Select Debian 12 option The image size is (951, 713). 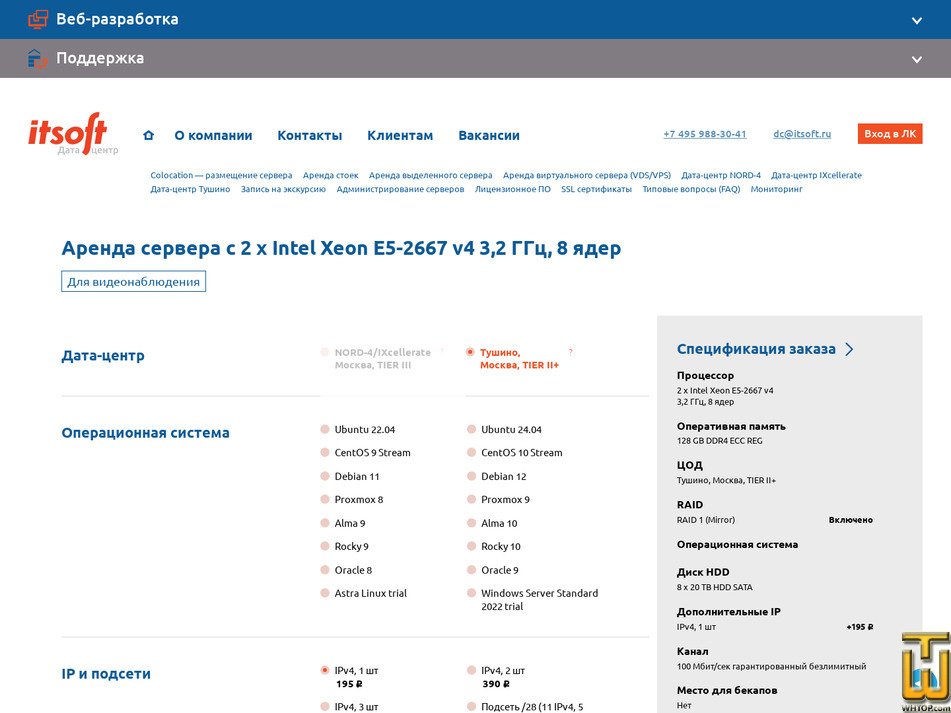(471, 476)
